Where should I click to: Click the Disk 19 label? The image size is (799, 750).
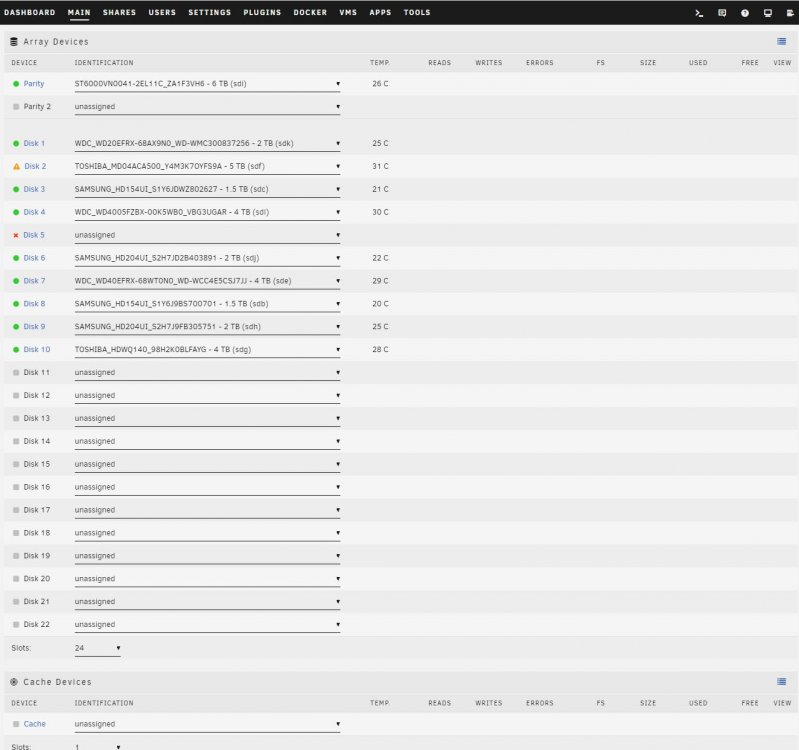37,556
